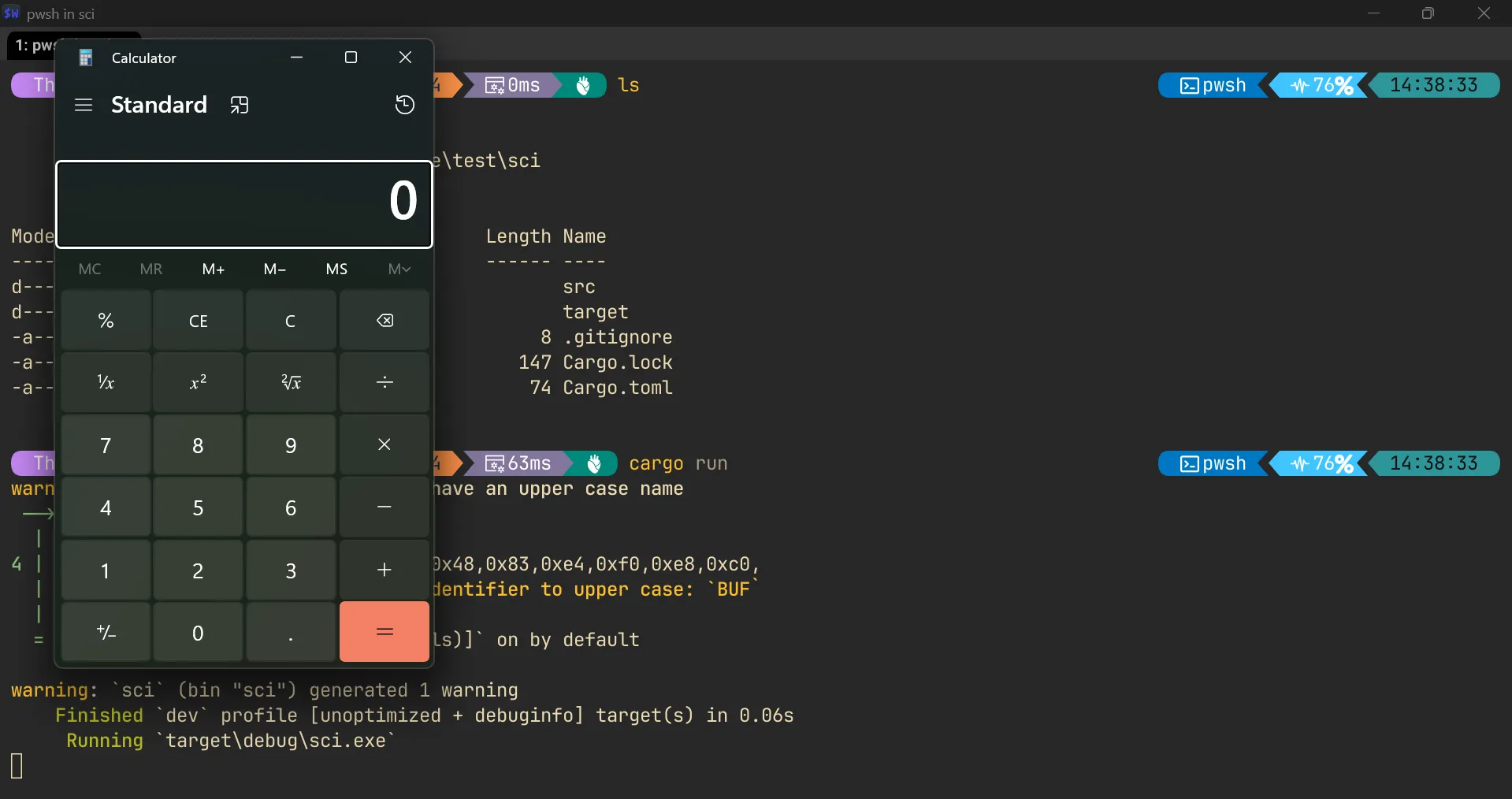Click the MS memory store button

pyautogui.click(x=336, y=269)
